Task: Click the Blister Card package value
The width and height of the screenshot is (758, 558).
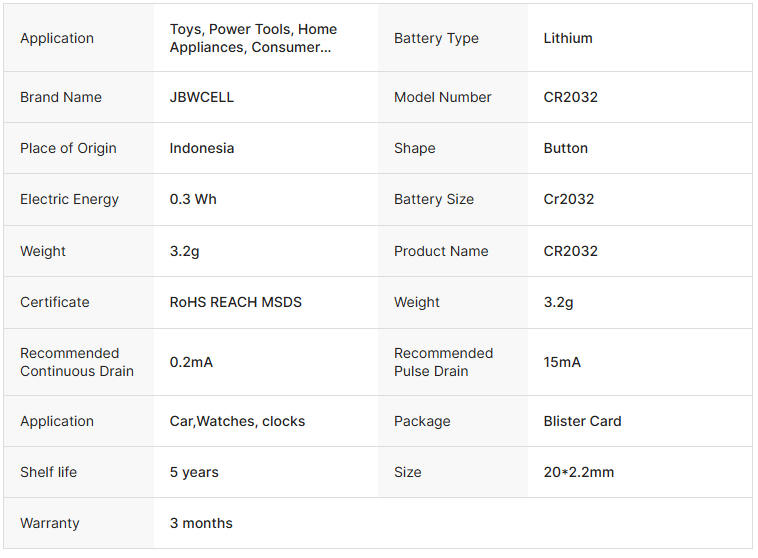Action: (x=582, y=421)
